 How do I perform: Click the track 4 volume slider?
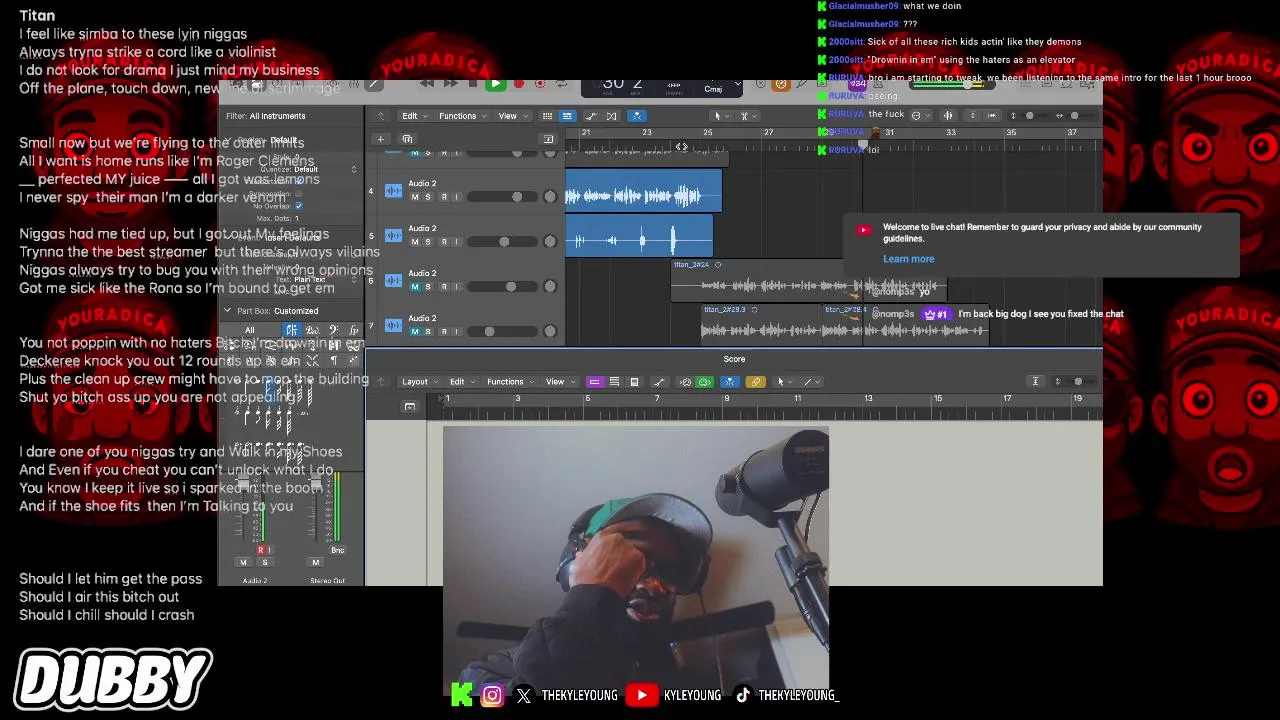point(501,197)
